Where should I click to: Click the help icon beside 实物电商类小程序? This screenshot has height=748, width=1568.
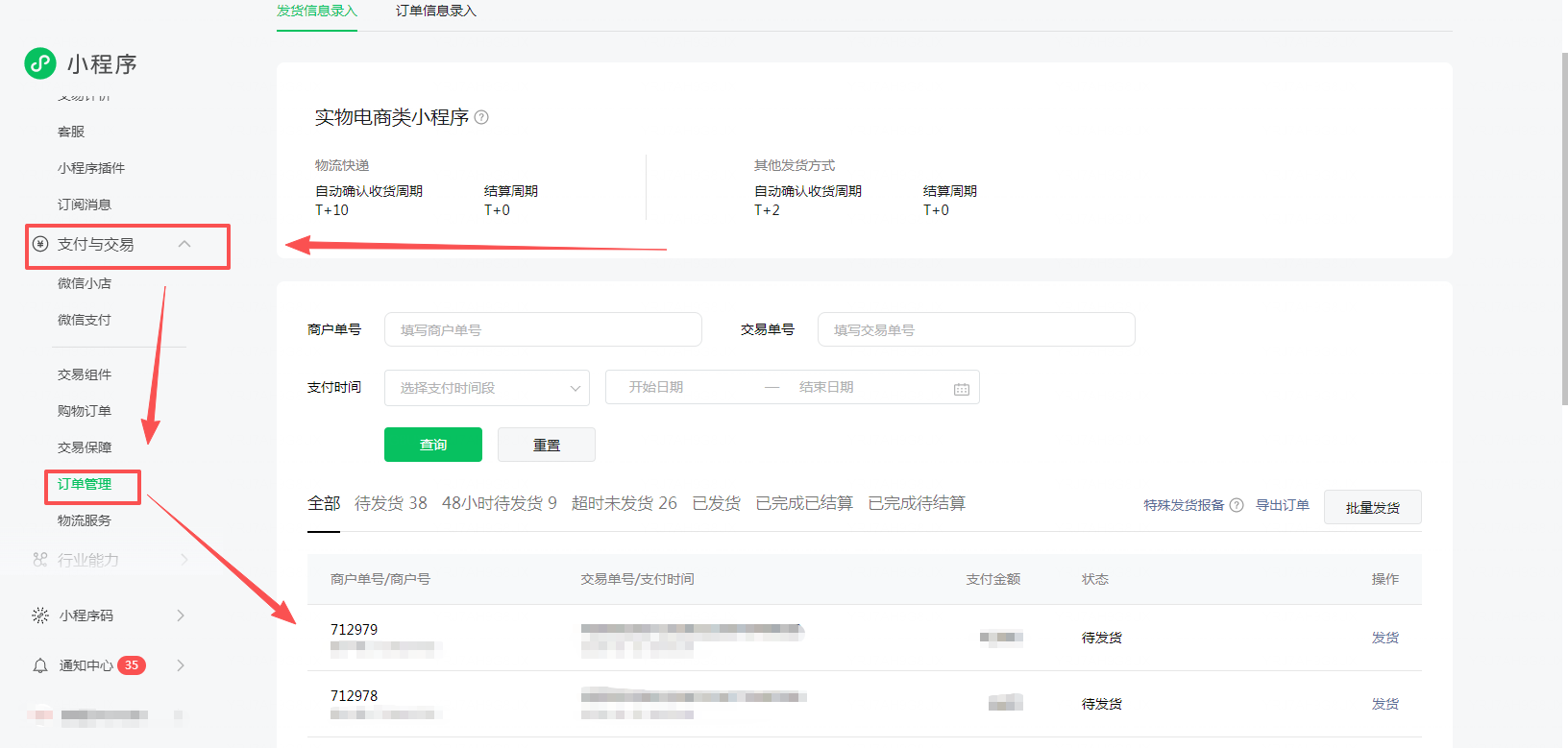[x=481, y=117]
